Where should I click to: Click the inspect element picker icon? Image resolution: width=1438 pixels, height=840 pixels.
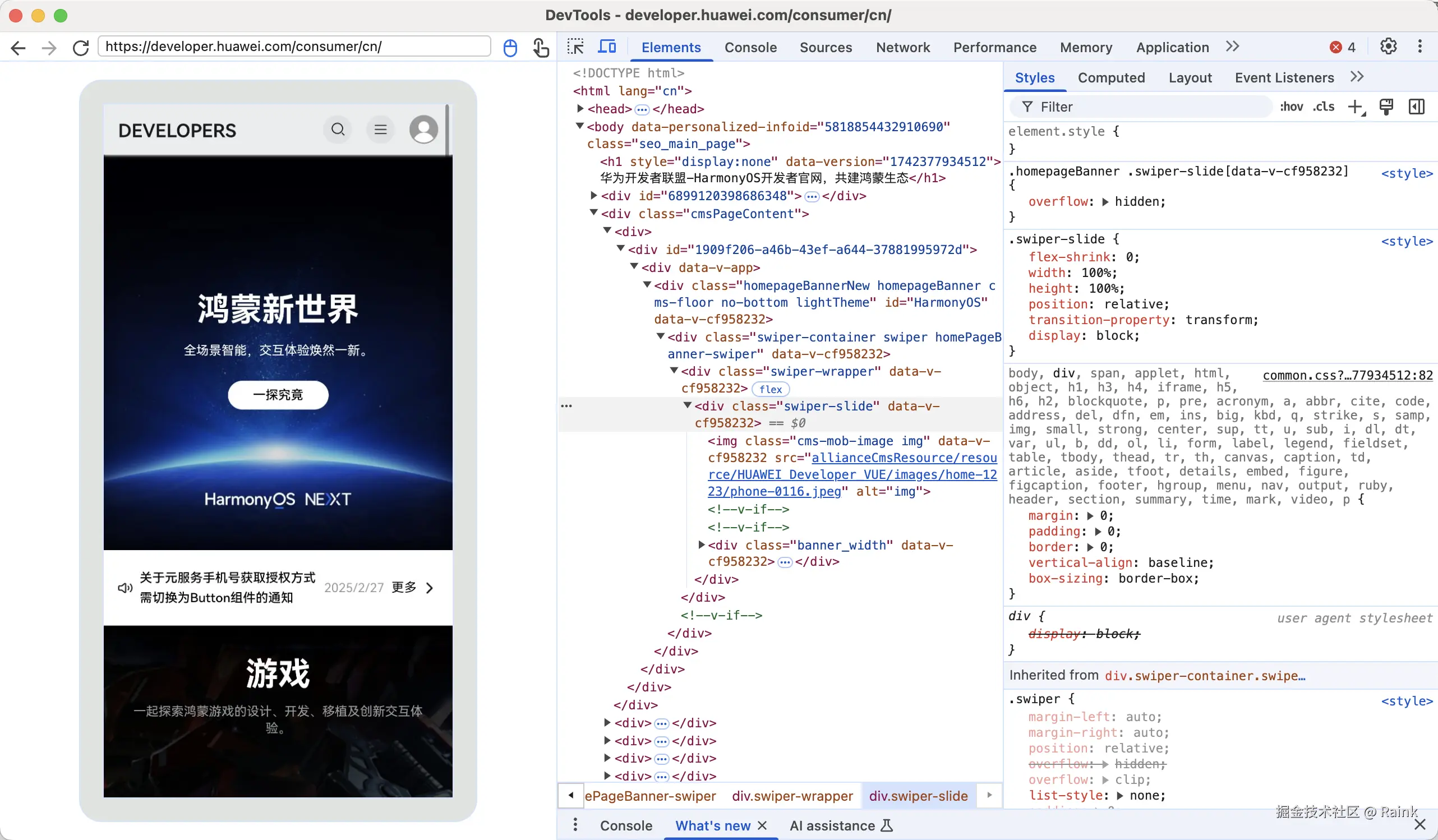pos(575,47)
